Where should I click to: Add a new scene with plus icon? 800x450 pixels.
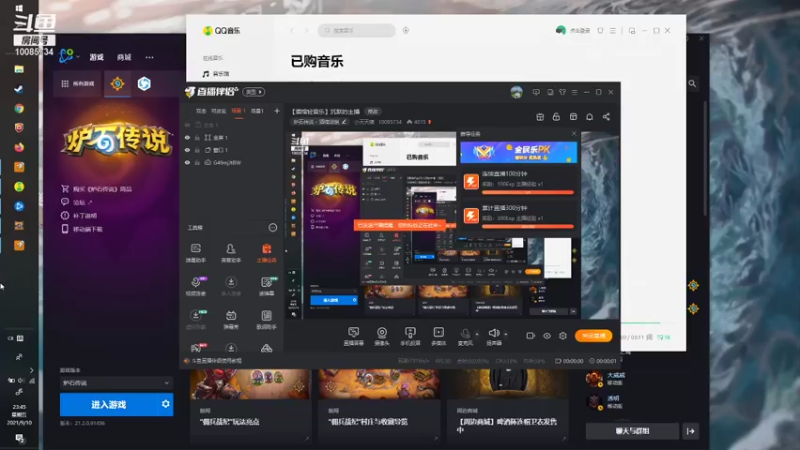pyautogui.click(x=277, y=111)
